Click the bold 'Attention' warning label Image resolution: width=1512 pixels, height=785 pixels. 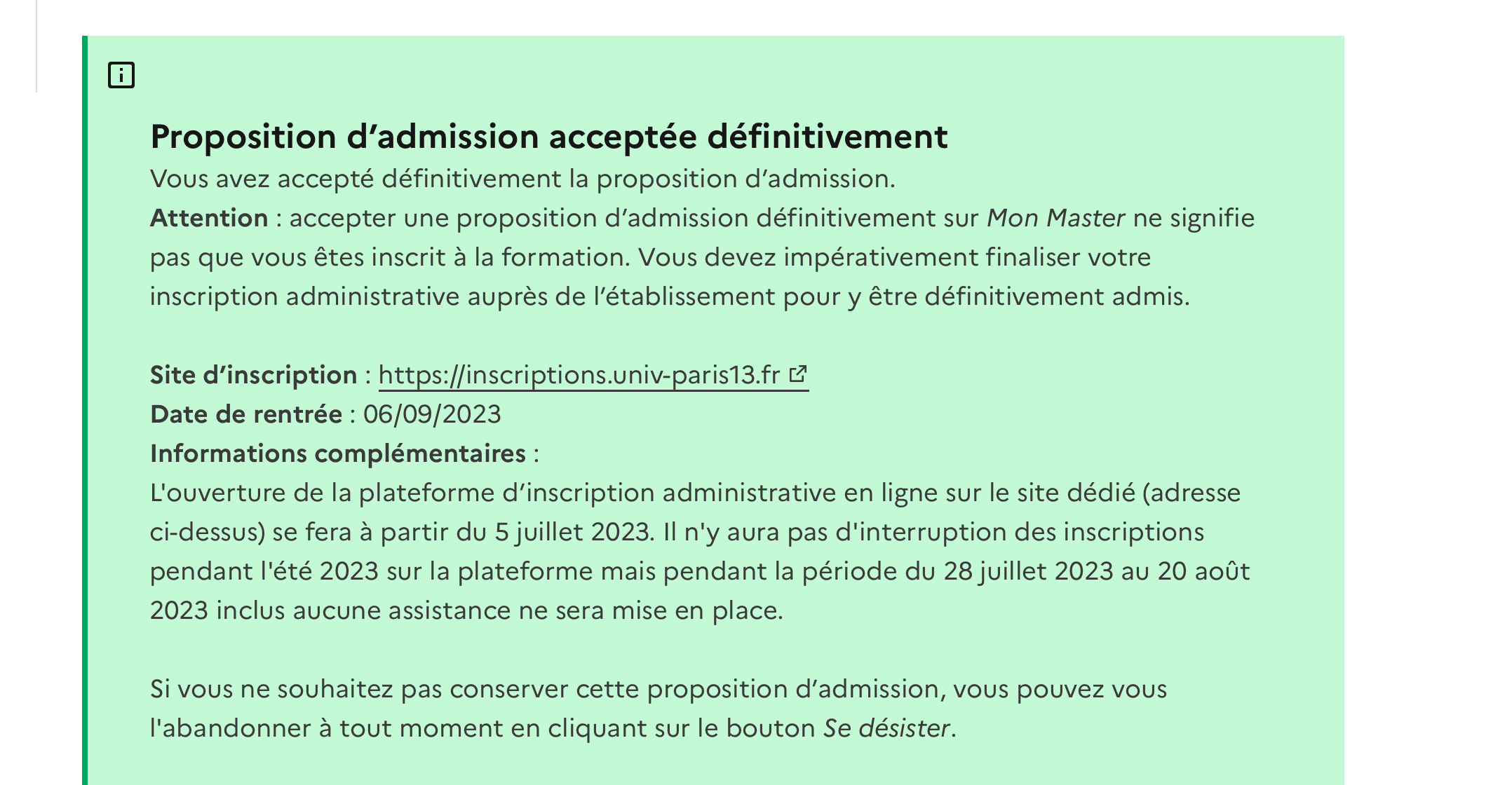click(x=209, y=218)
